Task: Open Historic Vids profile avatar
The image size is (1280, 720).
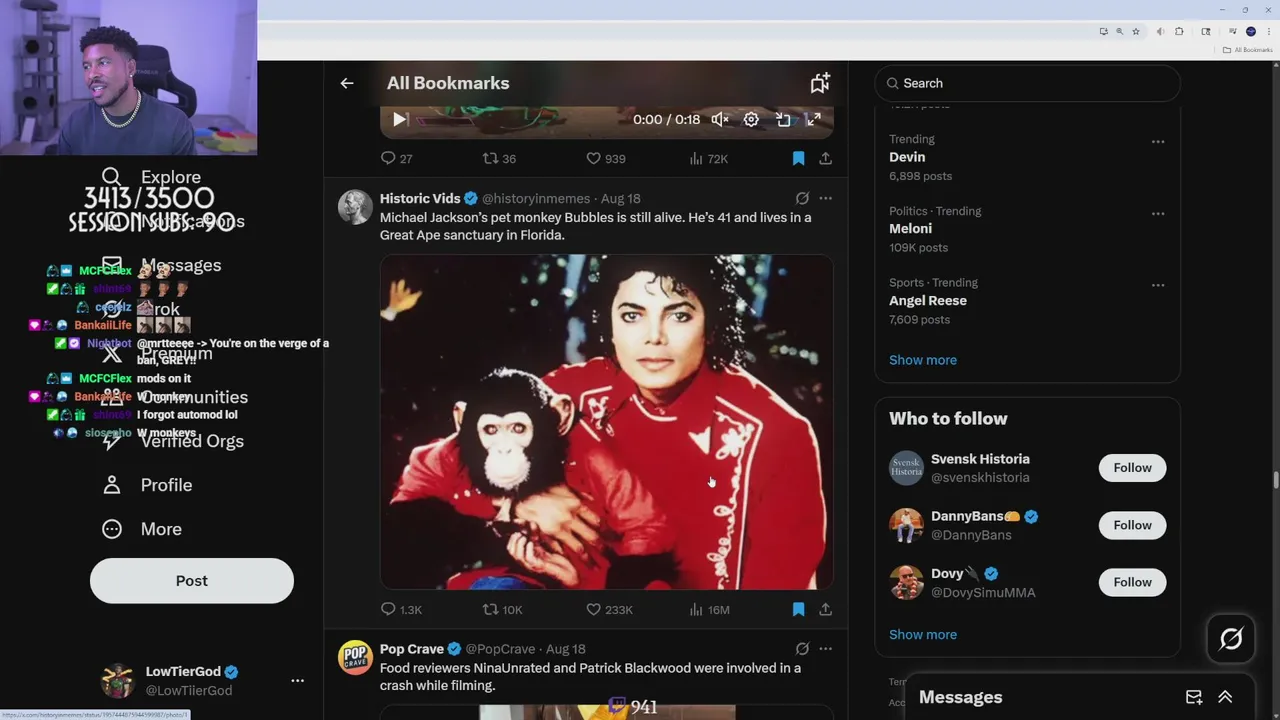Action: [x=355, y=207]
